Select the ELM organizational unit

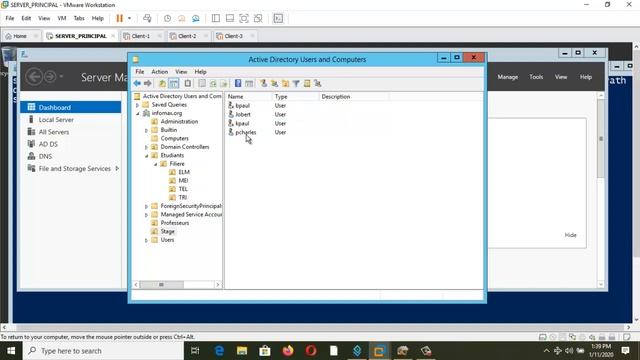pyautogui.click(x=184, y=172)
